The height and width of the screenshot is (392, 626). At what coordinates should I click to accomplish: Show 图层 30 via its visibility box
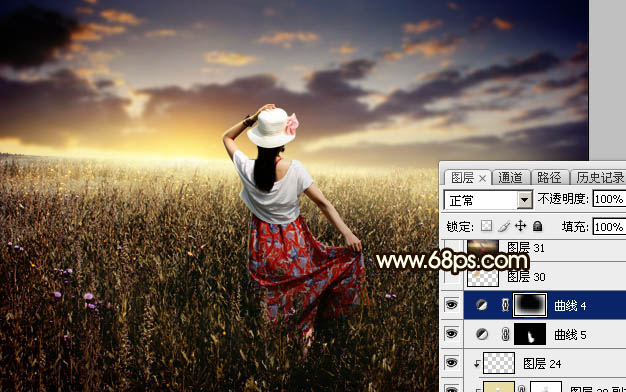point(452,276)
